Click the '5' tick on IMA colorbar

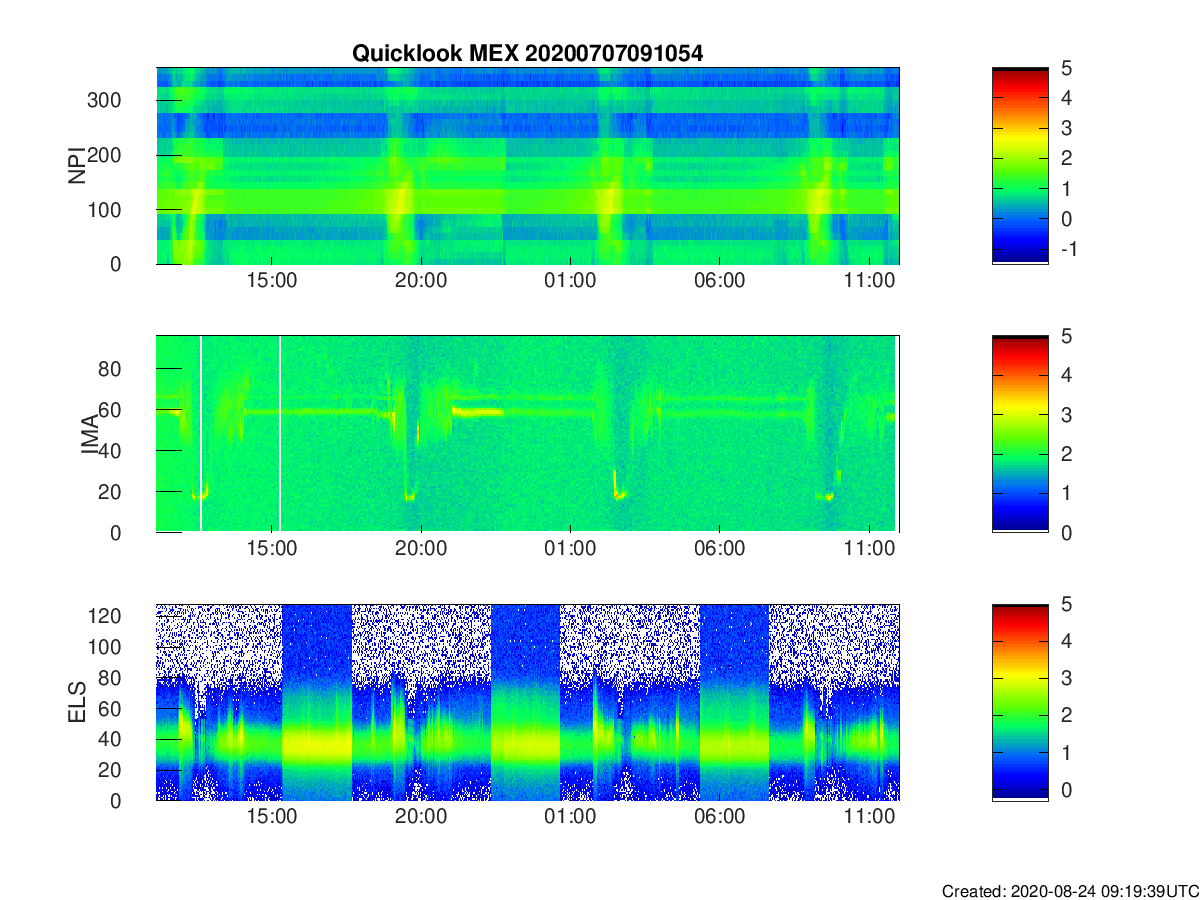(x=1066, y=336)
